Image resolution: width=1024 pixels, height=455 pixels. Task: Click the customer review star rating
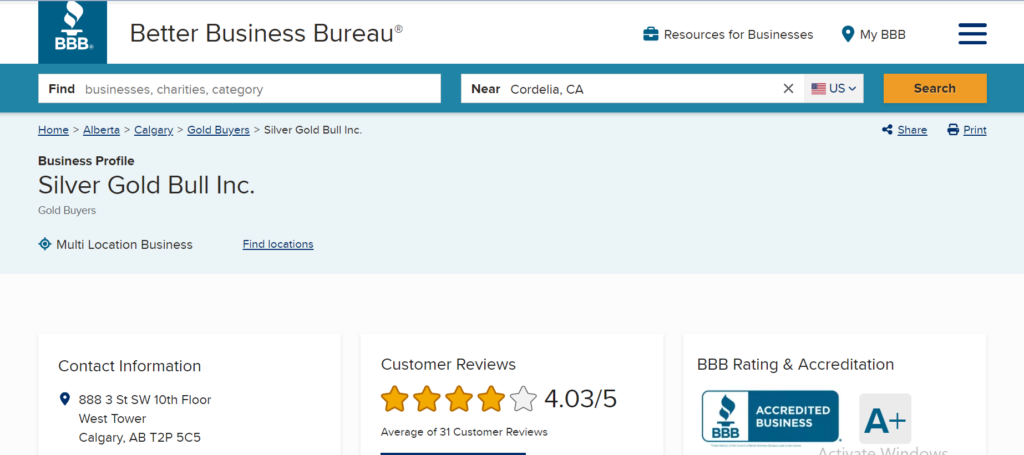458,398
